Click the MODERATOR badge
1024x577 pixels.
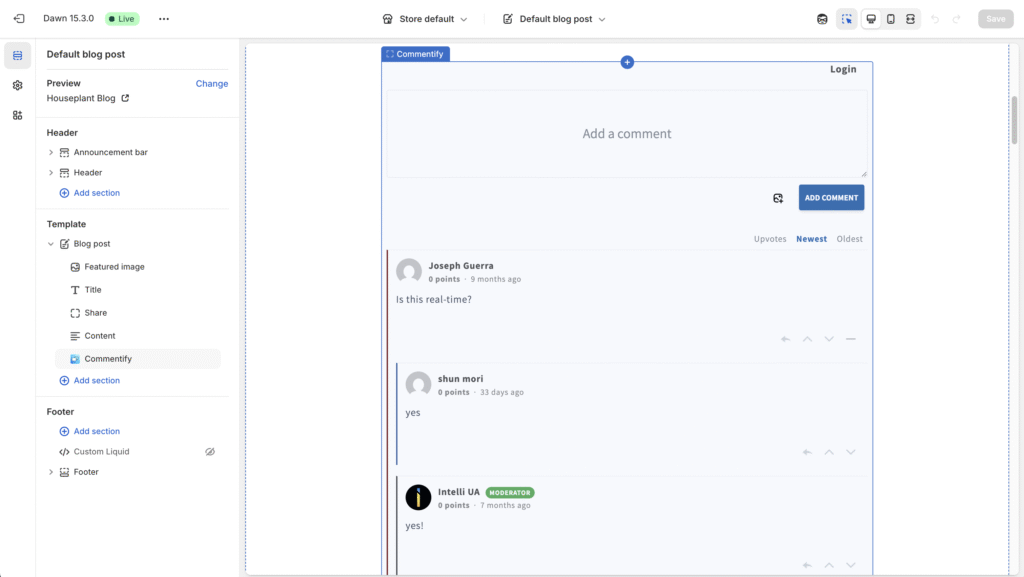pyautogui.click(x=509, y=493)
